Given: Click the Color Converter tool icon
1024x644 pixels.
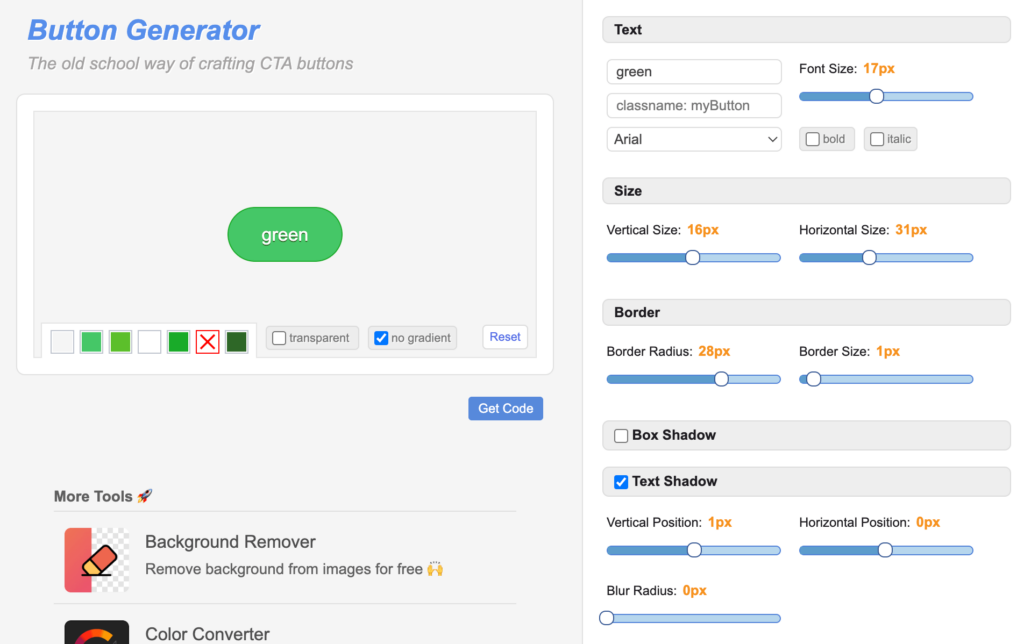Looking at the screenshot, I should pos(97,633).
